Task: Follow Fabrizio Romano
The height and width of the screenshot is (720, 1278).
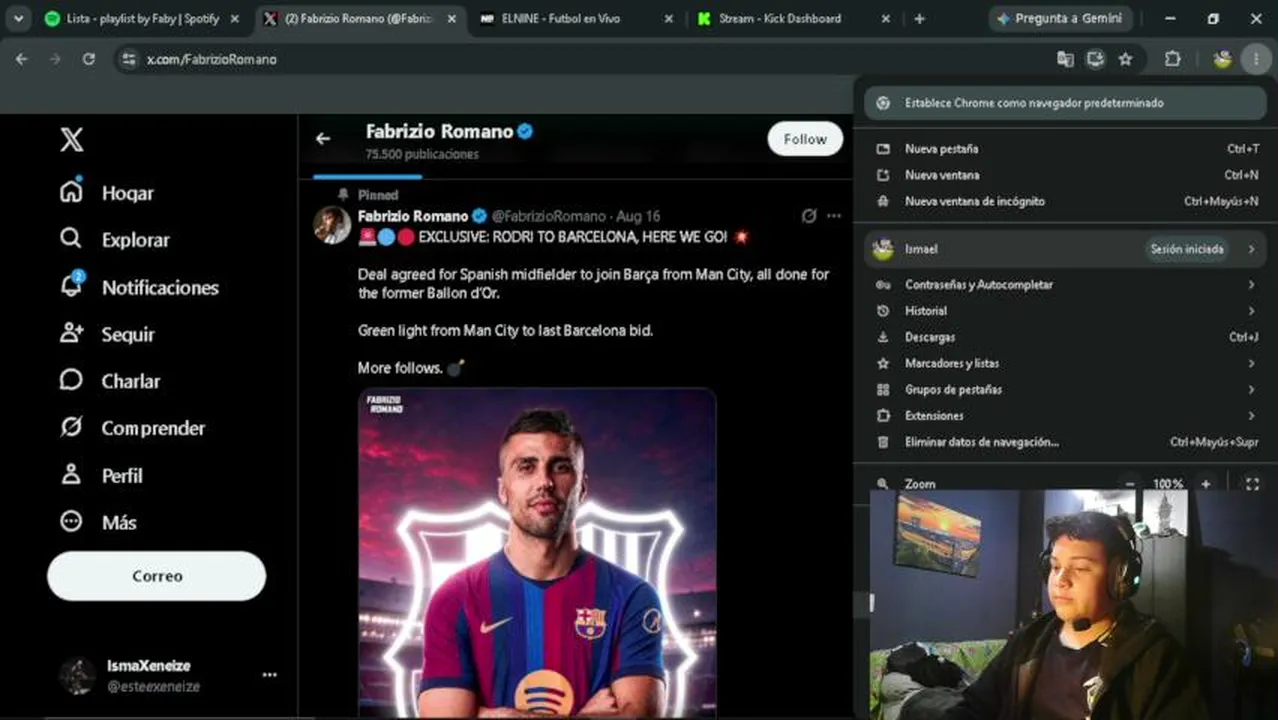Action: click(805, 139)
